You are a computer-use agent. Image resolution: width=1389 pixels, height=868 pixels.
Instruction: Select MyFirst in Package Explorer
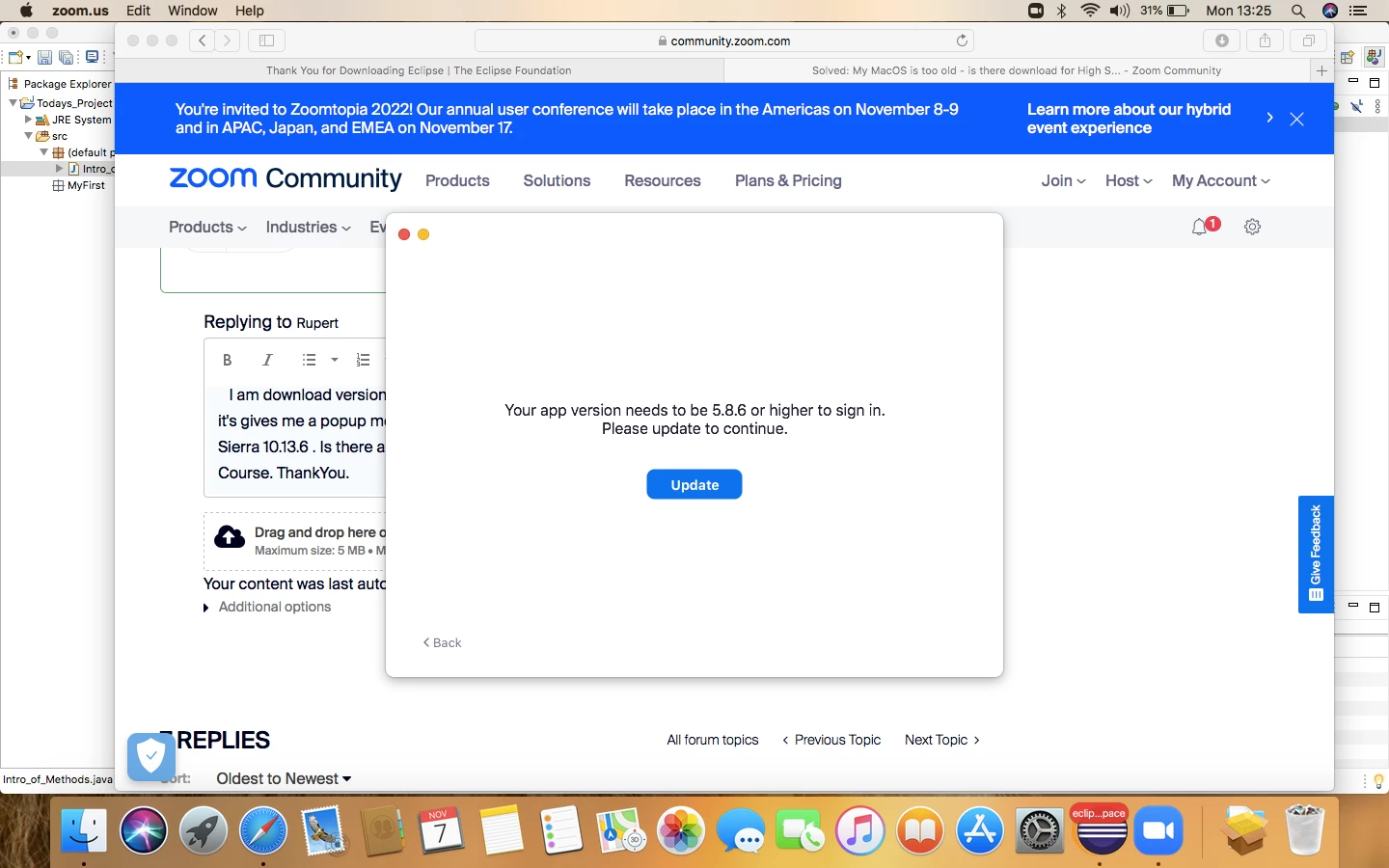coord(85,185)
